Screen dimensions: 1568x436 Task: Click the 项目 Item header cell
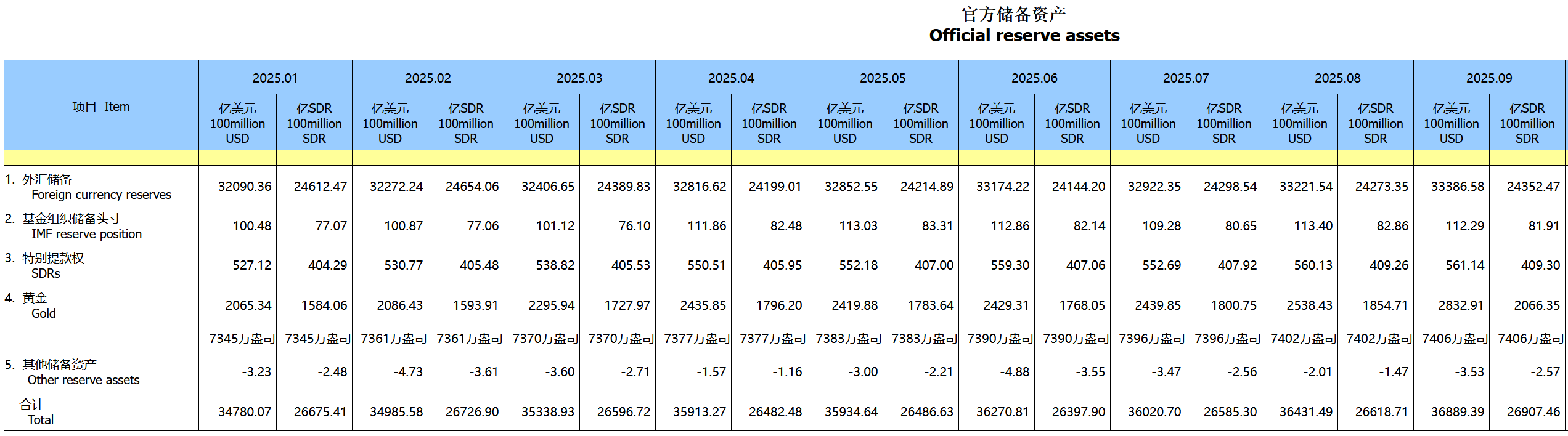(x=101, y=107)
